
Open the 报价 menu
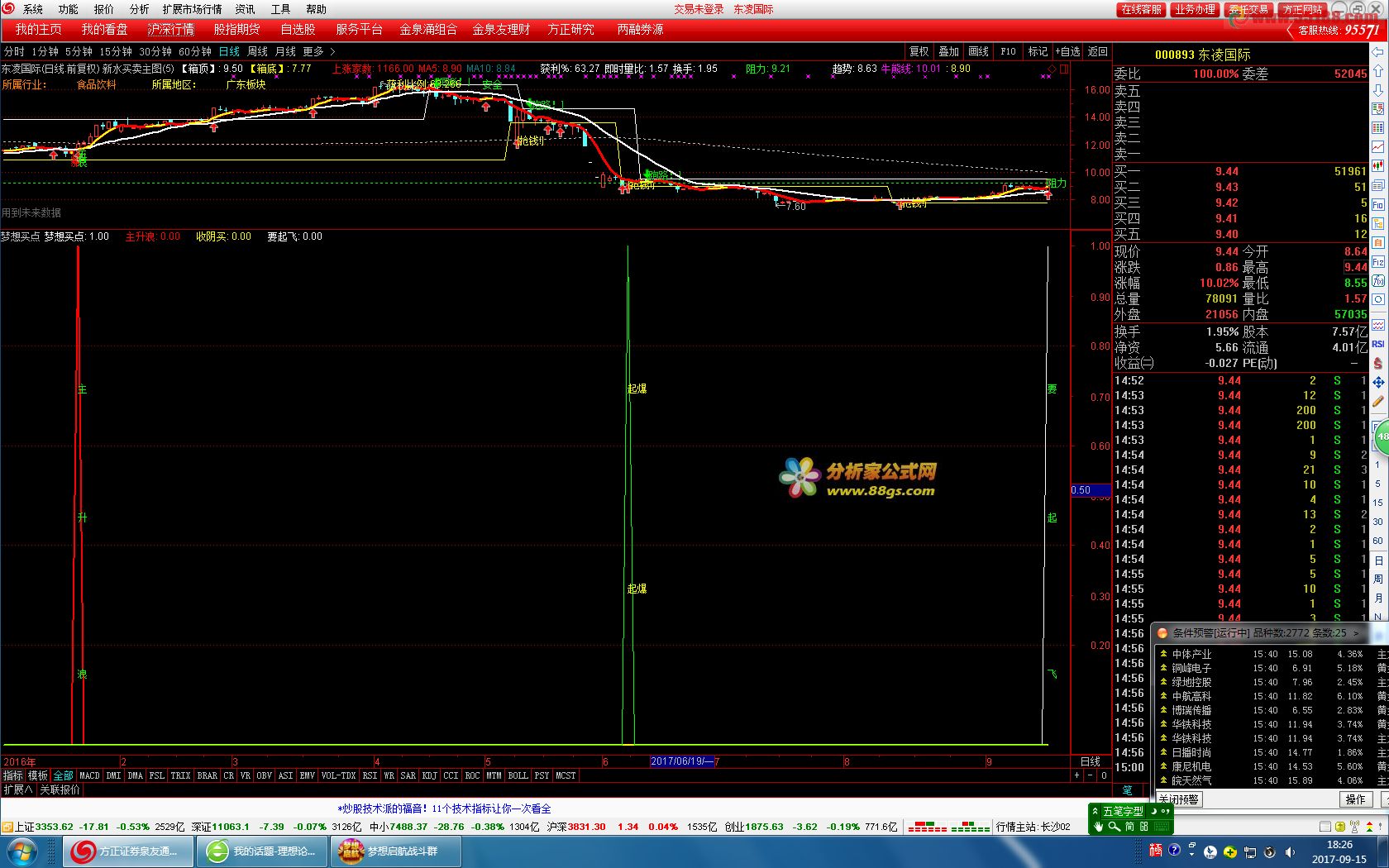pos(104,9)
